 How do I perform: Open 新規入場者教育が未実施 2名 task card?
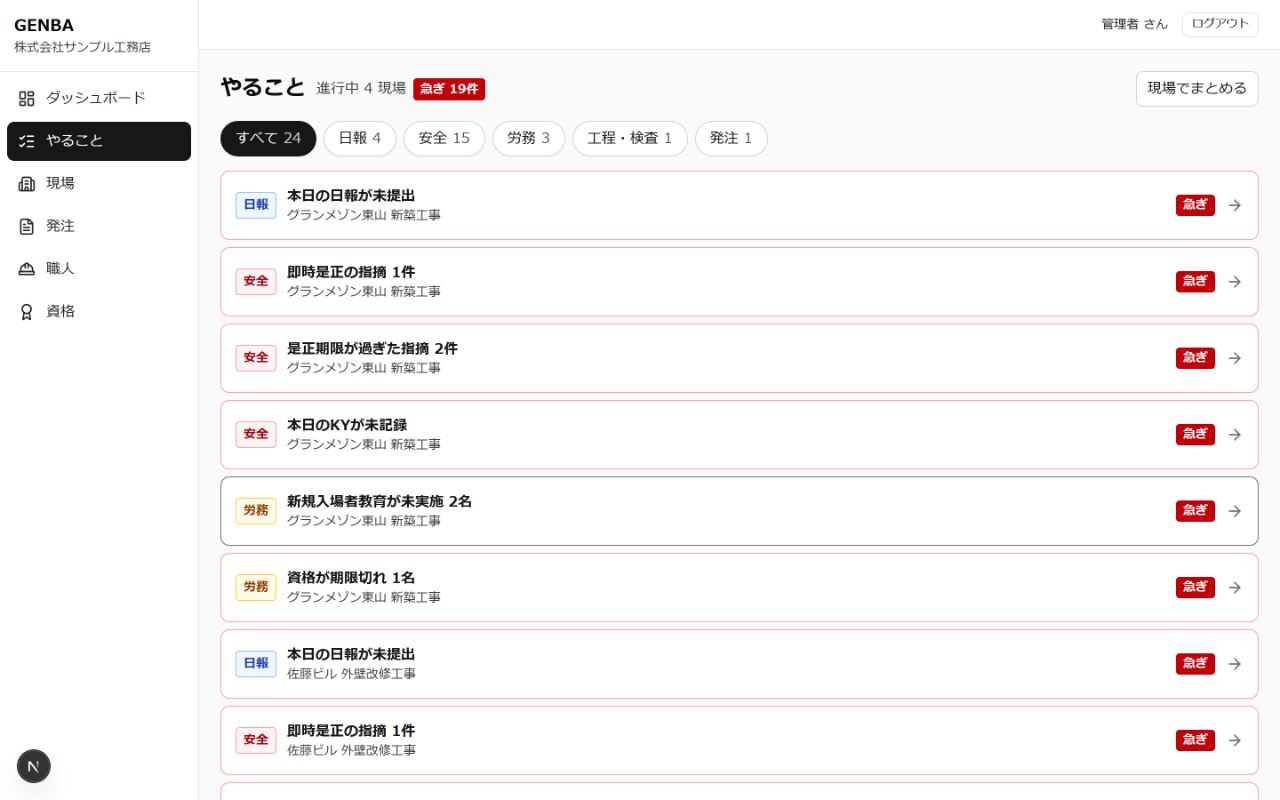pos(739,511)
